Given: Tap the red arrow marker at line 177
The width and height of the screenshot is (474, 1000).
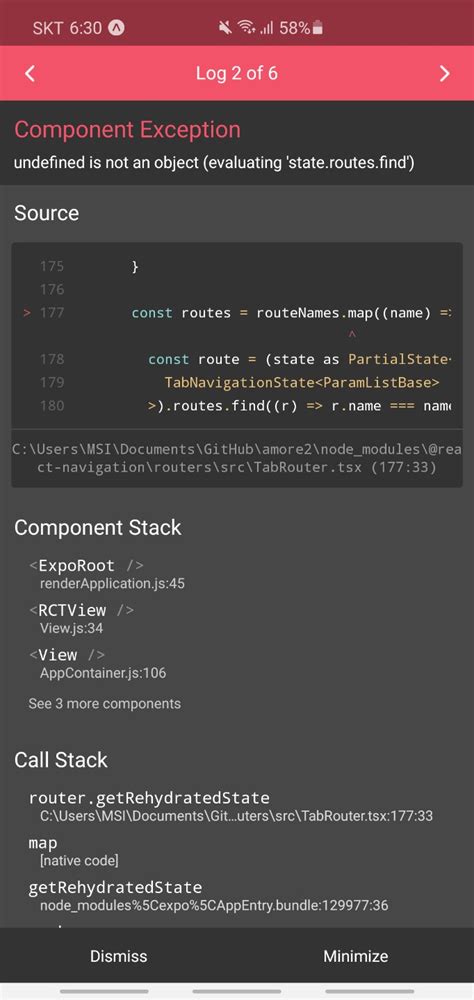Looking at the screenshot, I should coord(27,313).
